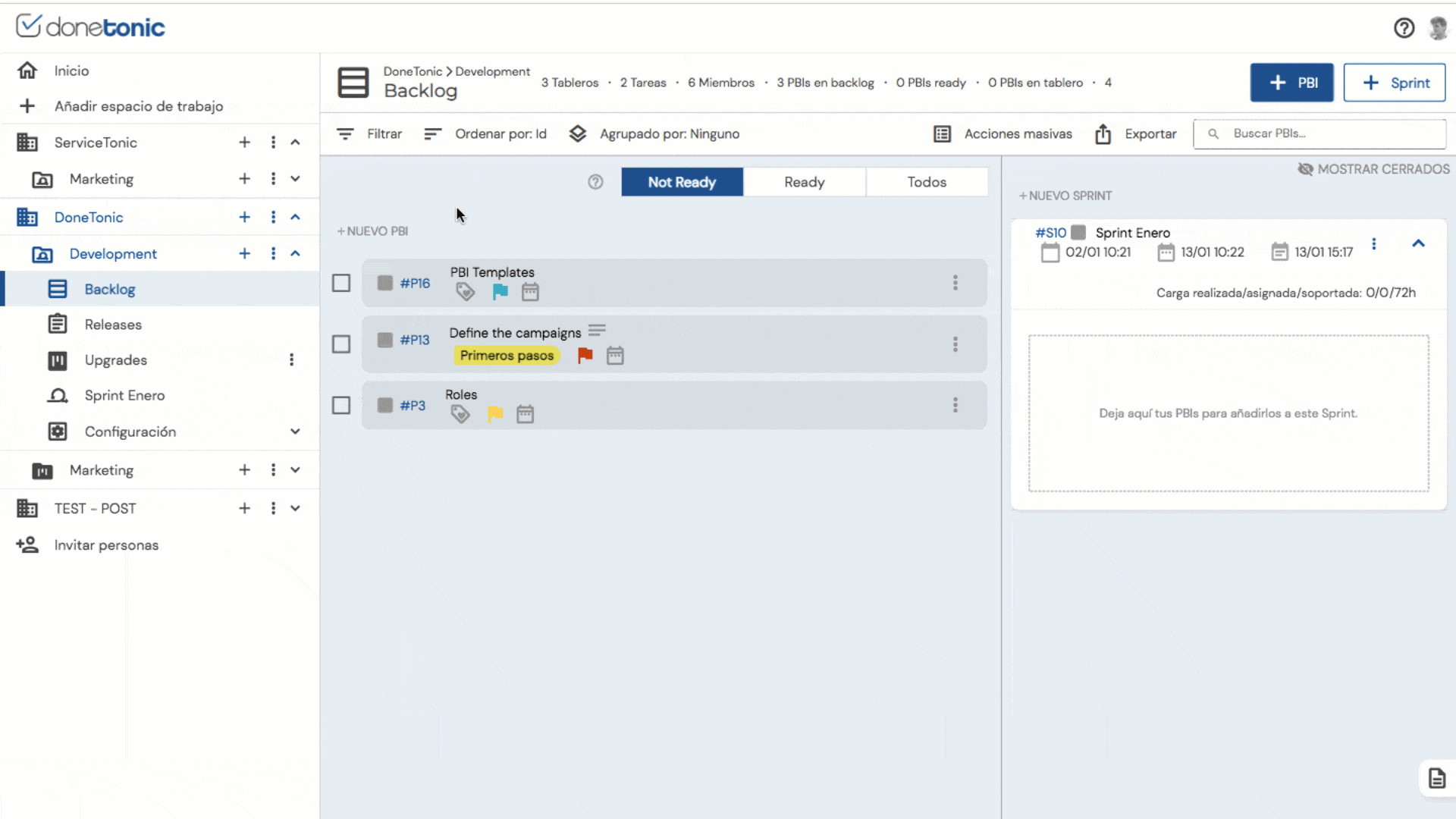Click the Inicio home icon
Screen dimensions: 1456x819
[x=27, y=71]
